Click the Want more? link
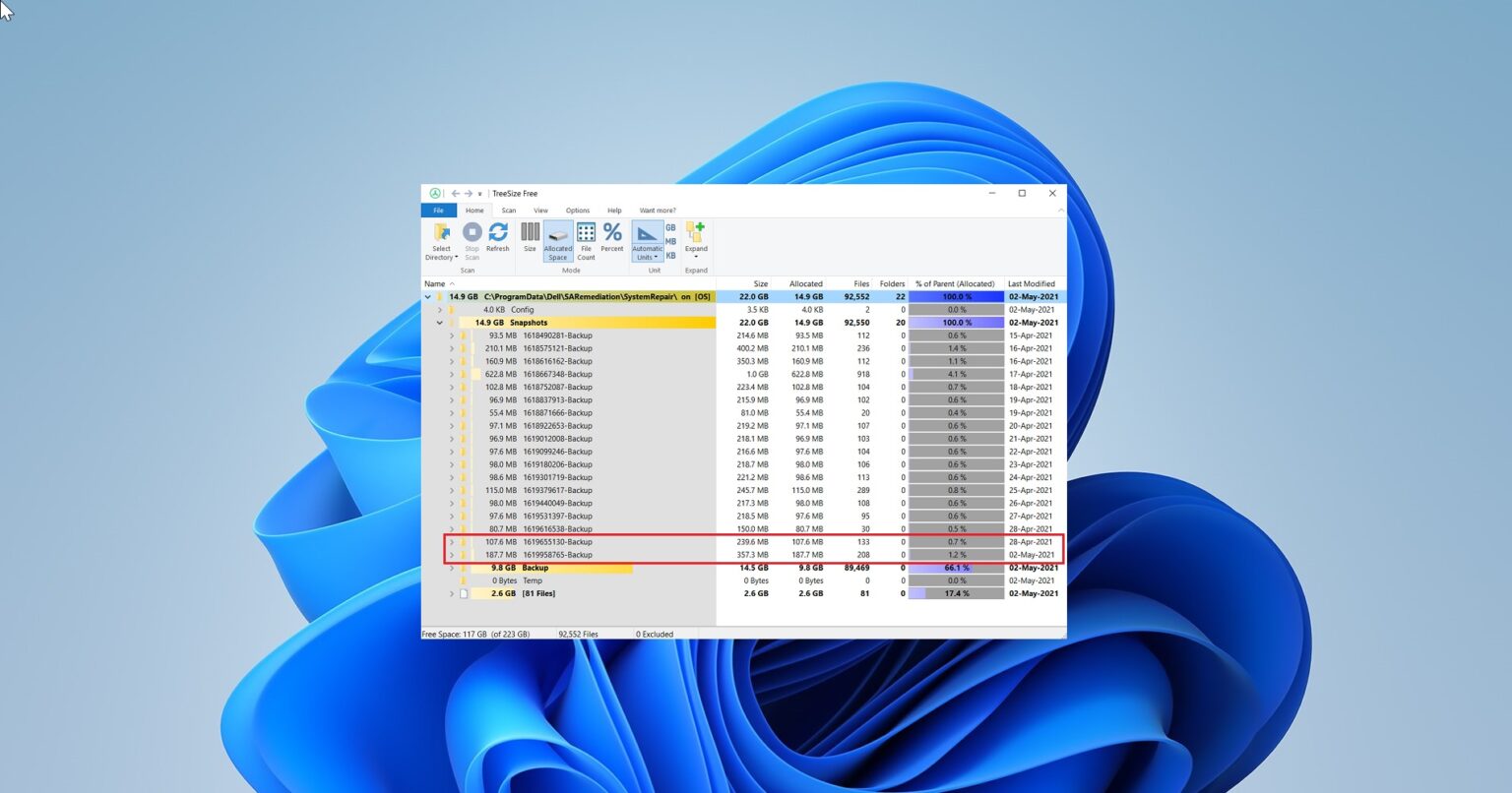The width and height of the screenshot is (1512, 793). point(657,210)
